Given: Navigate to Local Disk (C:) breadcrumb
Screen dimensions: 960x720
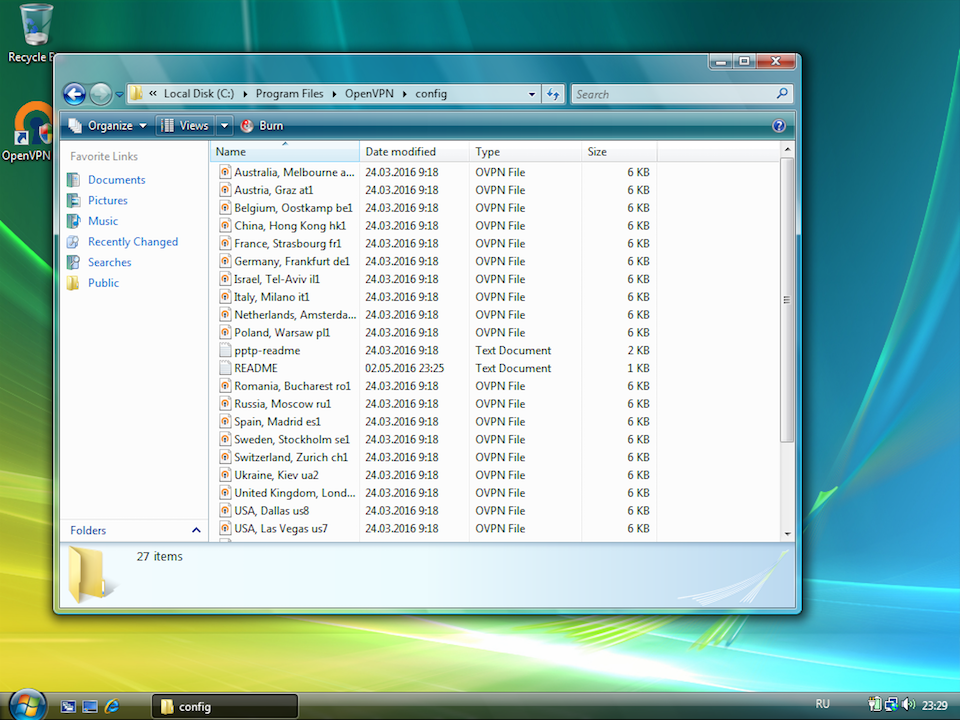Looking at the screenshot, I should (198, 94).
